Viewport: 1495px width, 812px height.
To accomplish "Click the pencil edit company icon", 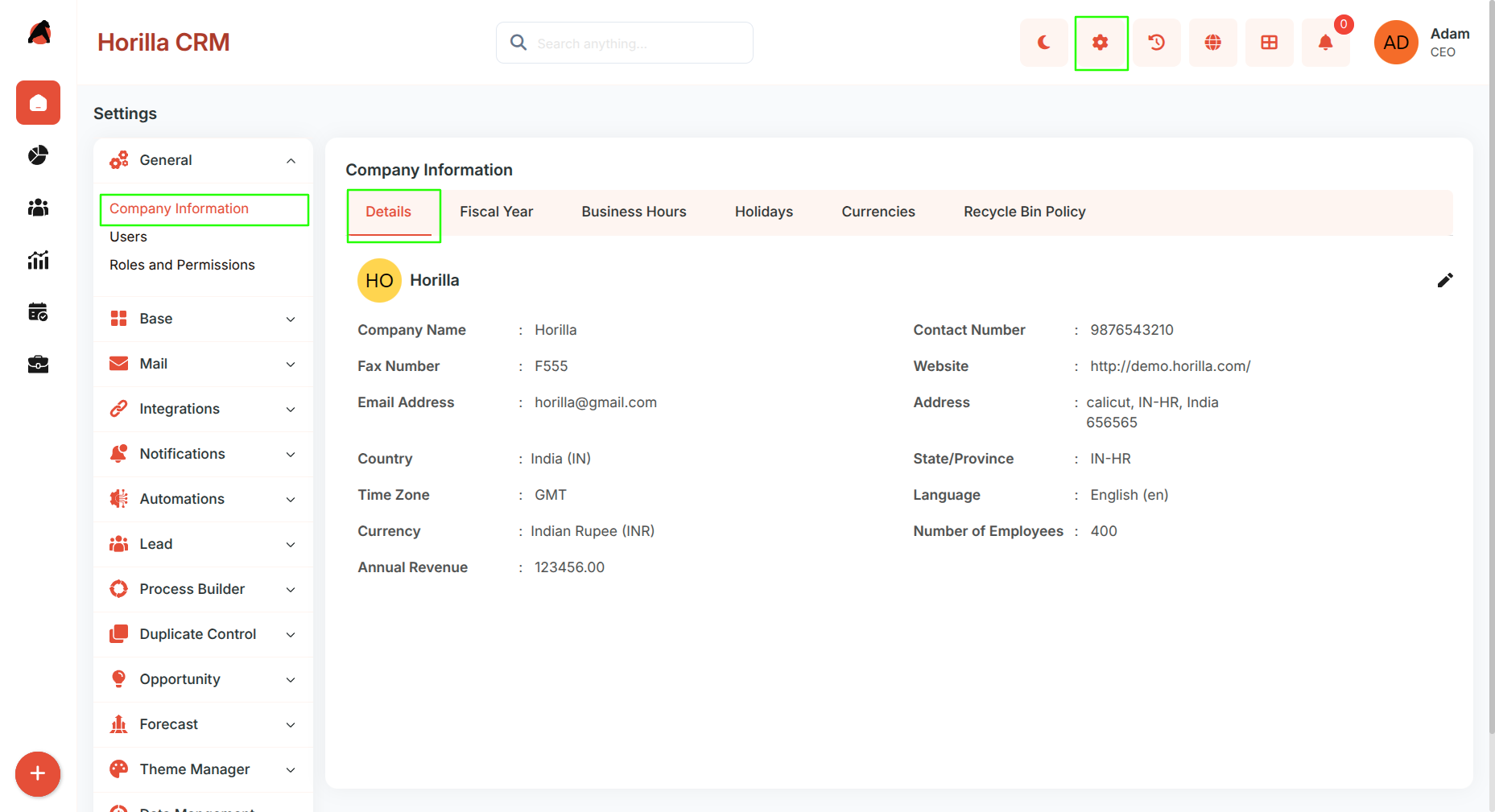I will point(1445,280).
